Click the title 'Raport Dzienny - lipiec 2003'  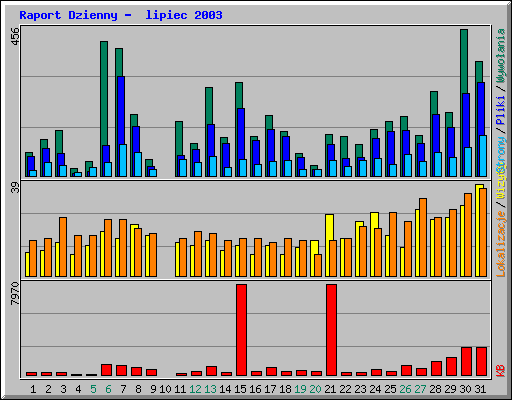121,15
